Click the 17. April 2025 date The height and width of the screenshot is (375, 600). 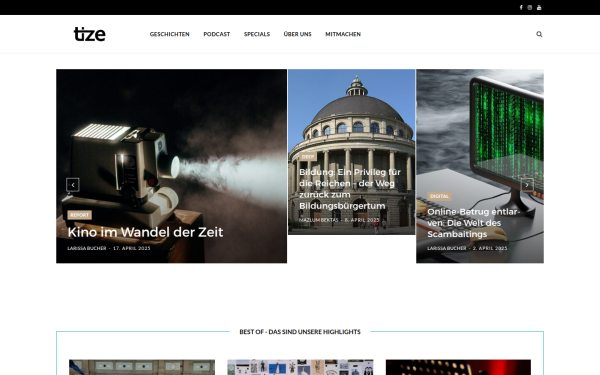(132, 248)
